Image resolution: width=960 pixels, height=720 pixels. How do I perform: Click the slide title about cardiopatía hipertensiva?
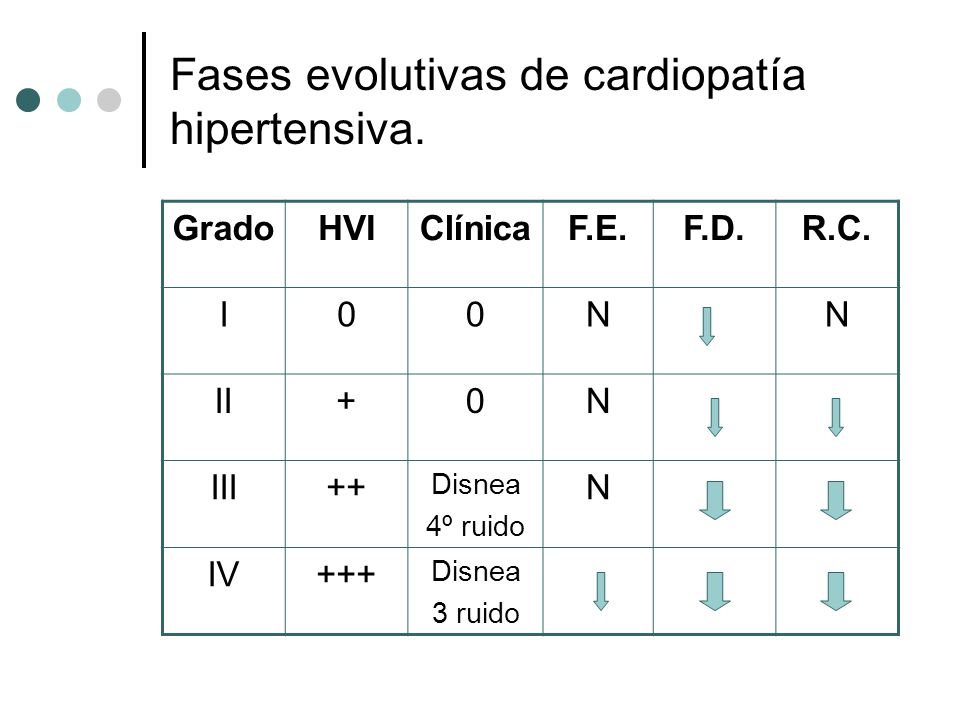pyautogui.click(x=487, y=102)
